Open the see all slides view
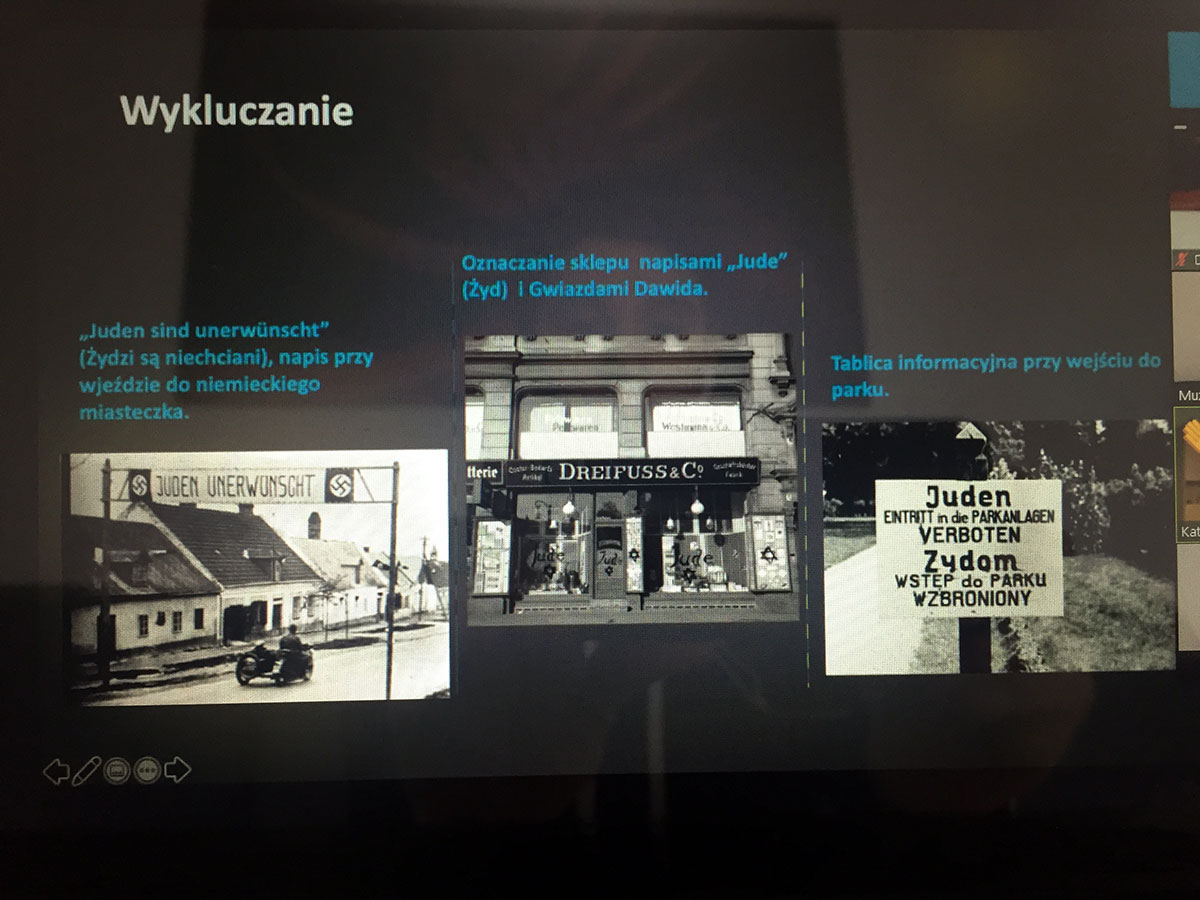 click(x=117, y=770)
